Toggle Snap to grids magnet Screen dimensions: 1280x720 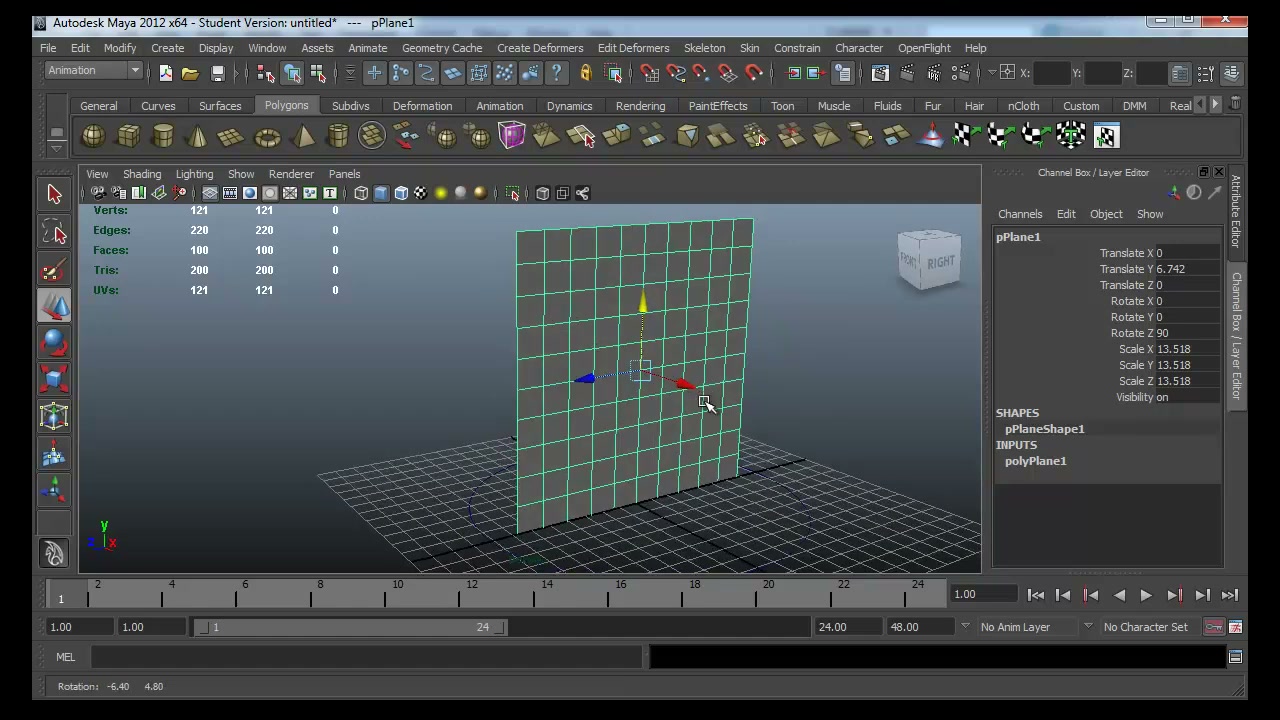(x=649, y=73)
